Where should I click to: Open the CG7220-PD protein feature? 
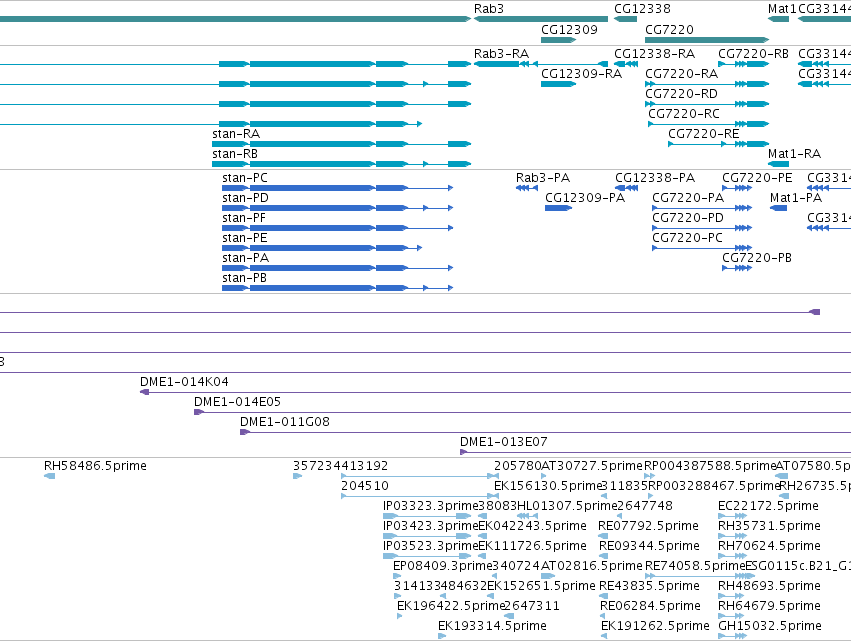click(702, 229)
